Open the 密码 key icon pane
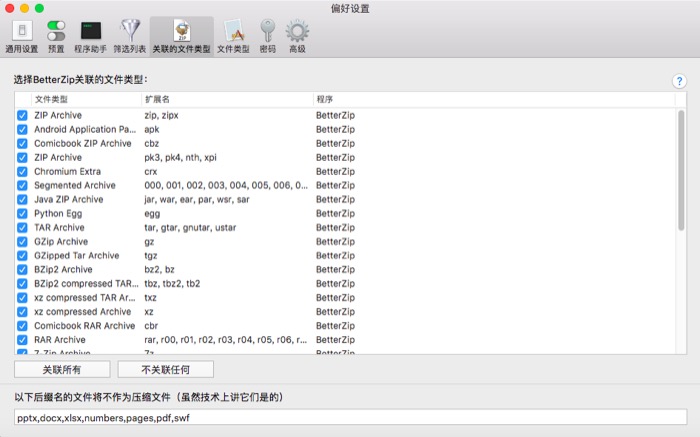 [267, 37]
